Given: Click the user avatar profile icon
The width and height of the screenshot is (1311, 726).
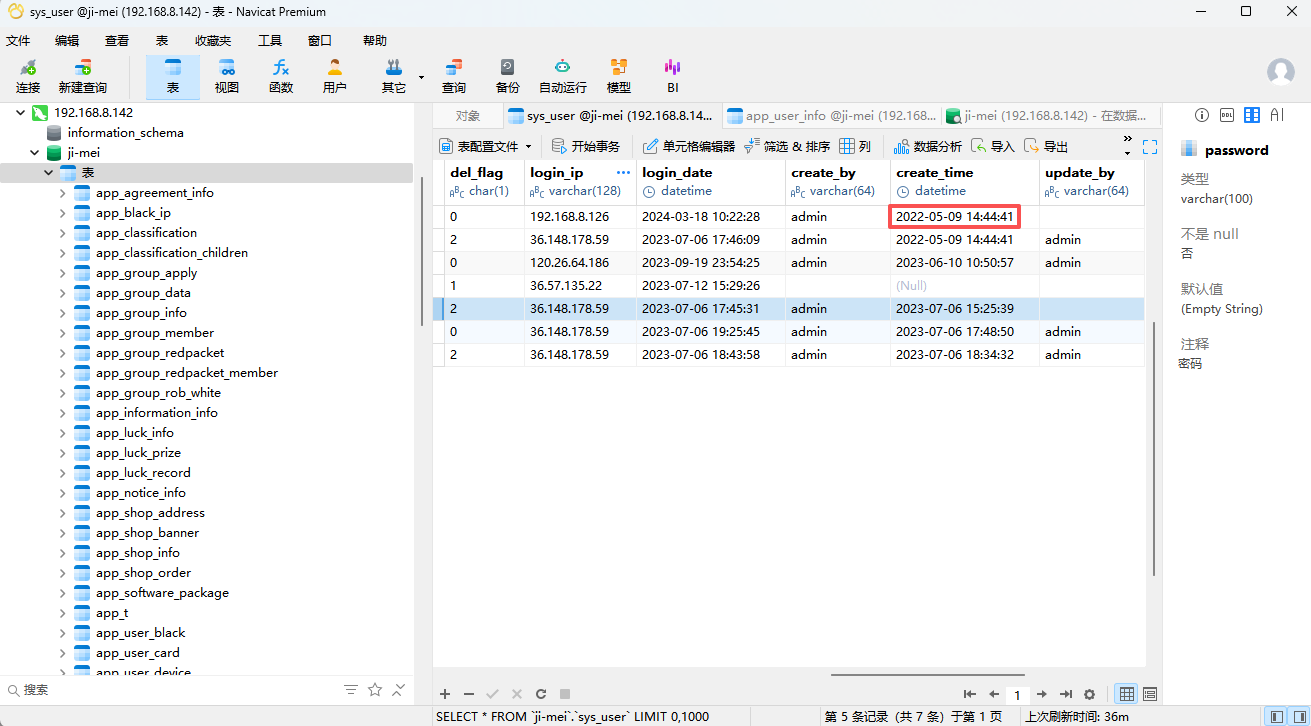Looking at the screenshot, I should pyautogui.click(x=1281, y=72).
